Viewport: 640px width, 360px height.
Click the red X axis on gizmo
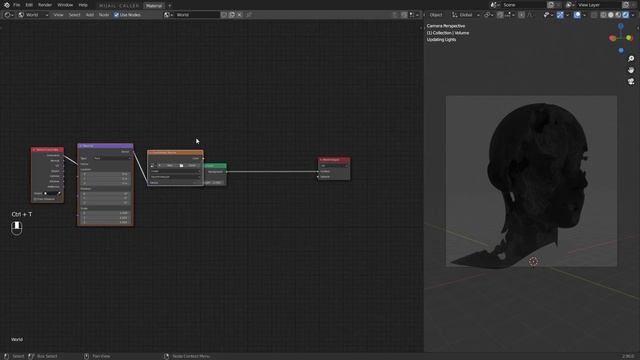coord(612,38)
